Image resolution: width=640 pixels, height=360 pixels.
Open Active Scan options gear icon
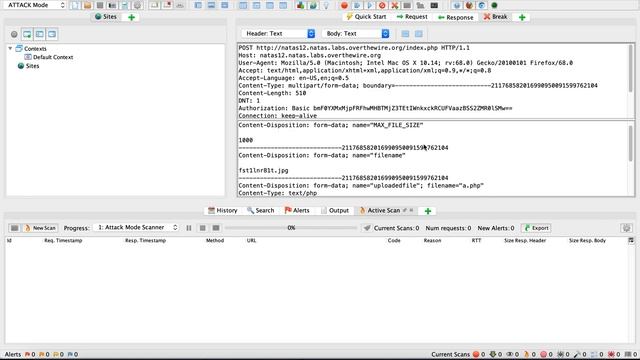pos(627,228)
